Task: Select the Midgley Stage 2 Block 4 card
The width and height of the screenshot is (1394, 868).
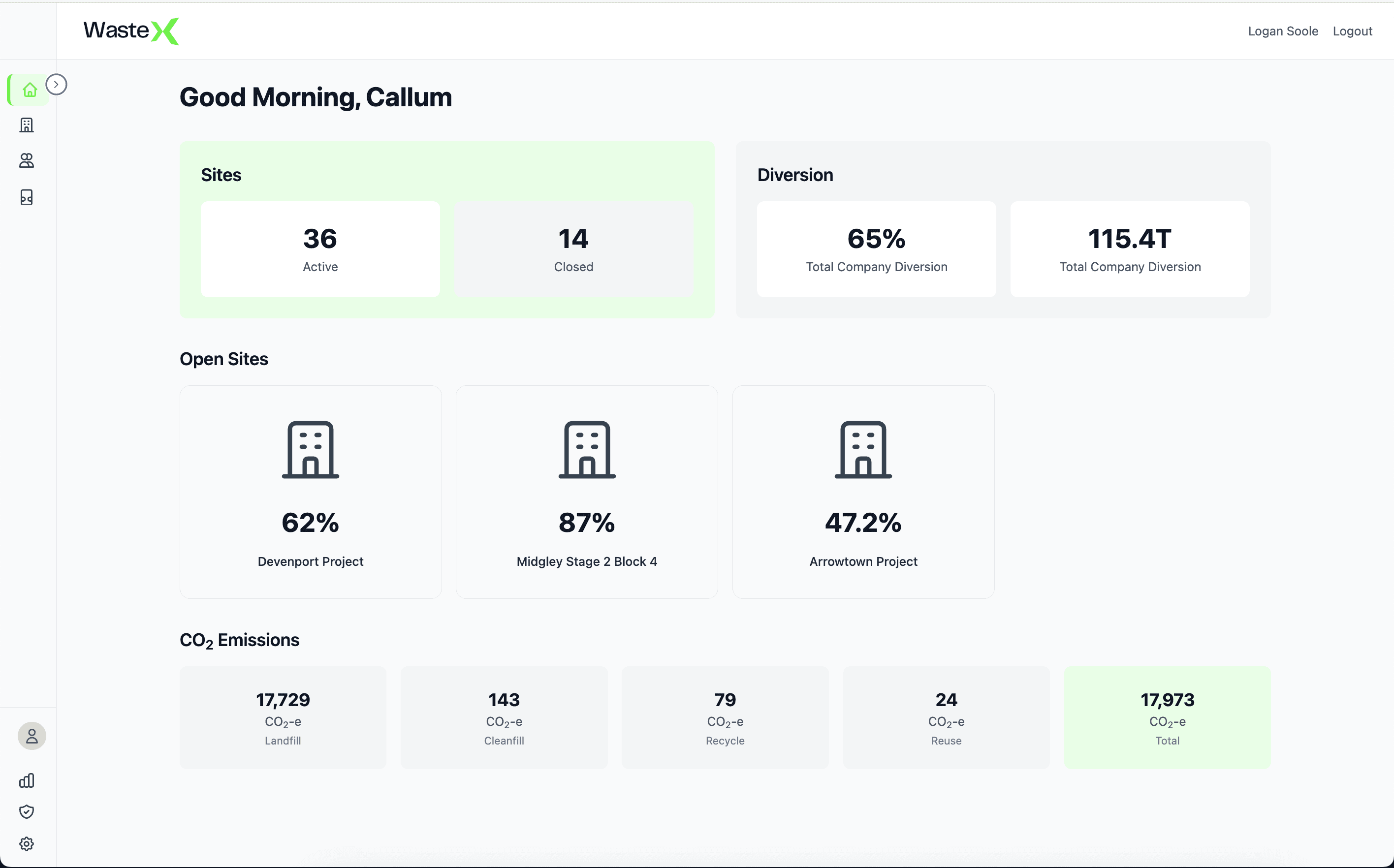Action: coord(586,491)
